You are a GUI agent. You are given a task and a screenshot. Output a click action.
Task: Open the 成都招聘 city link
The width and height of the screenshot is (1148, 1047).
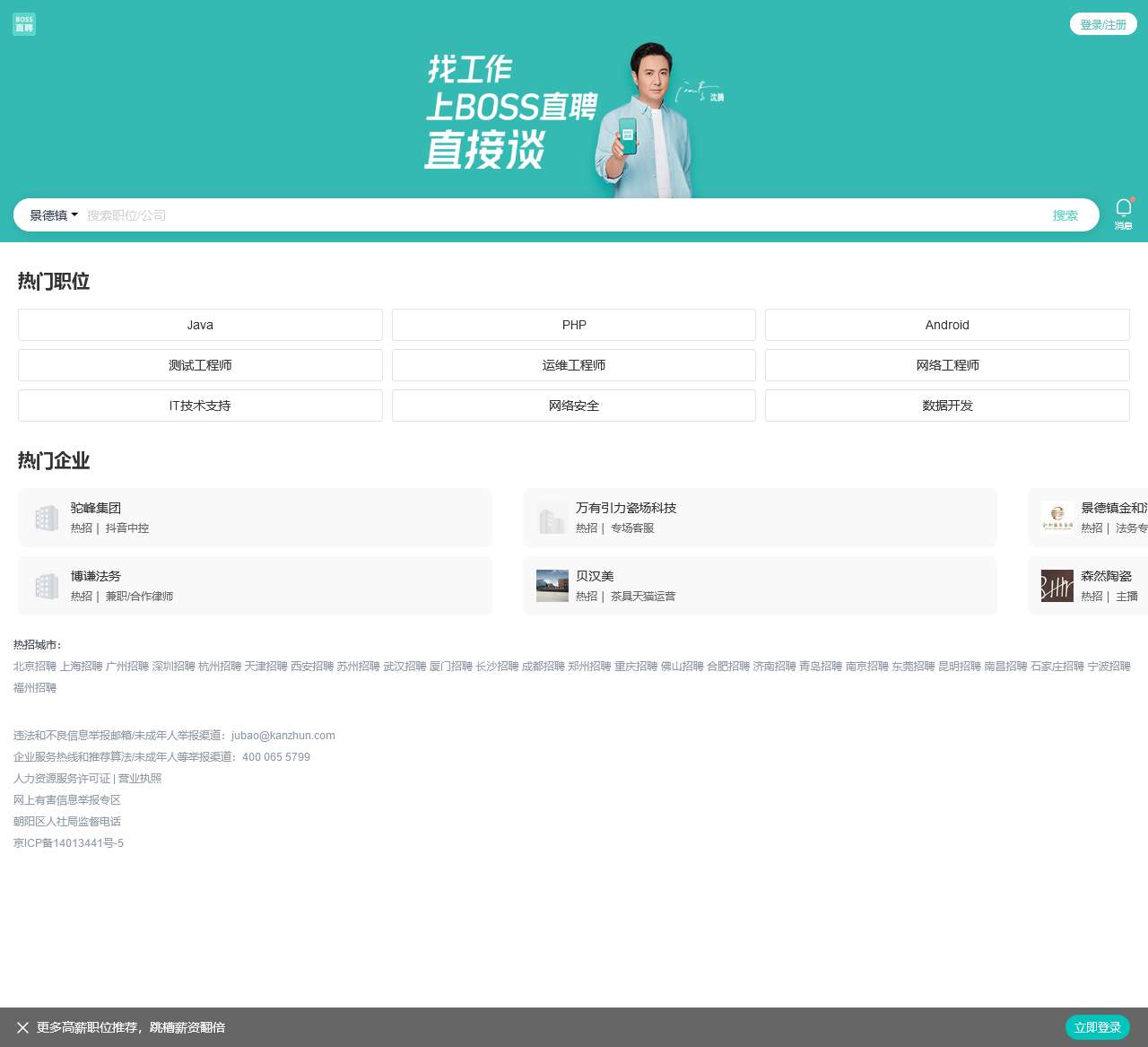pos(544,667)
